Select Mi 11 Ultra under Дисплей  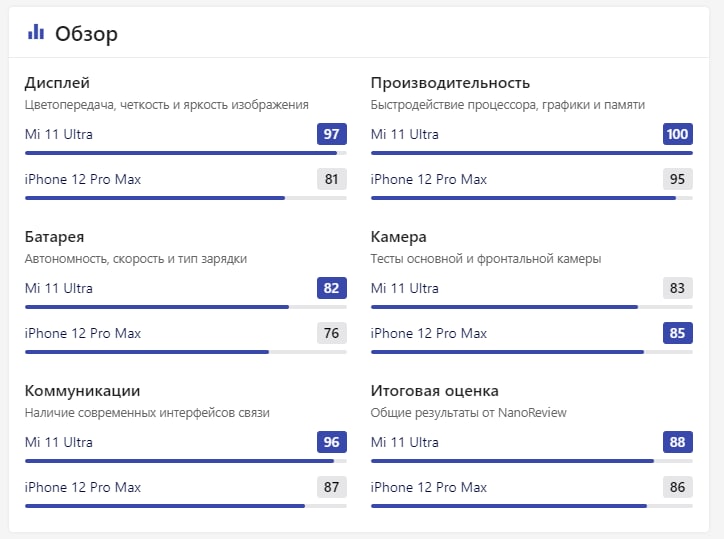59,134
